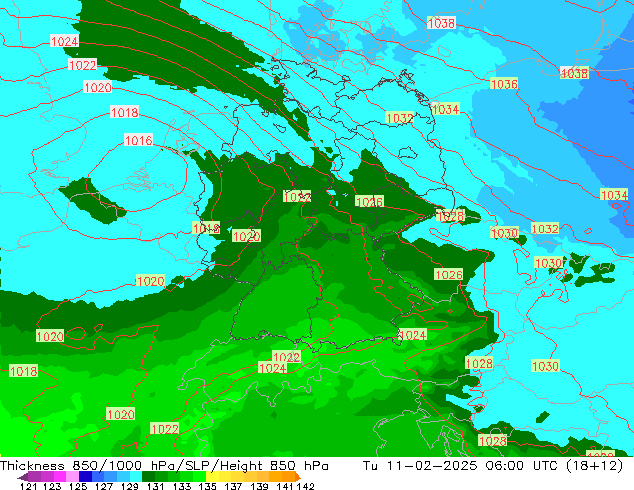Click the 1022 label directly above a 1024 label
634x490 pixels.
(286, 357)
